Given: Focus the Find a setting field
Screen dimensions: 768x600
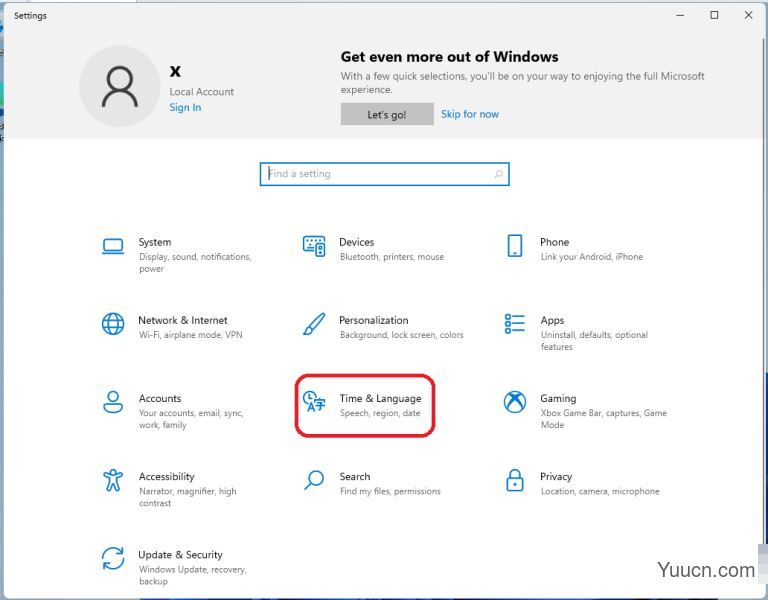Looking at the screenshot, I should tap(384, 174).
